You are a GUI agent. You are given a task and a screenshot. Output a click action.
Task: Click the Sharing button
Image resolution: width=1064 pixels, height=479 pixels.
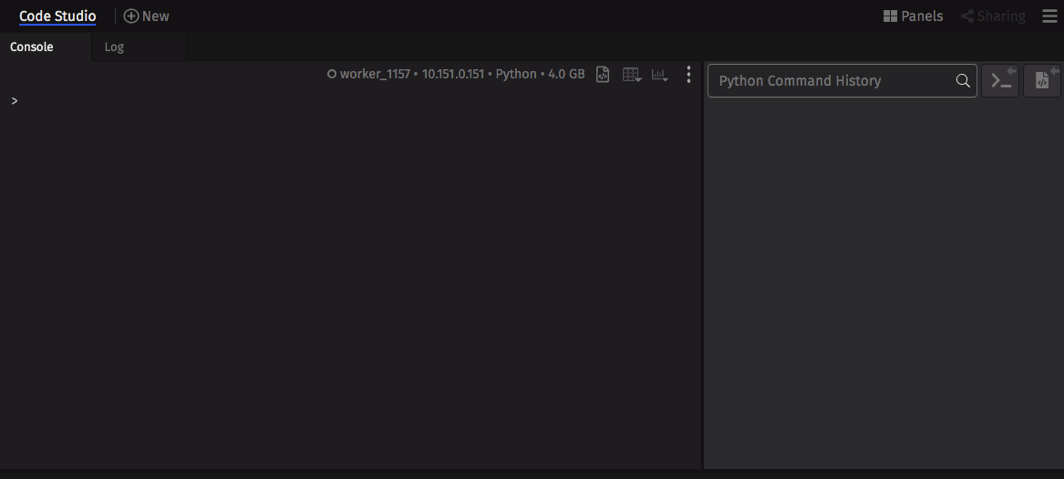[993, 16]
